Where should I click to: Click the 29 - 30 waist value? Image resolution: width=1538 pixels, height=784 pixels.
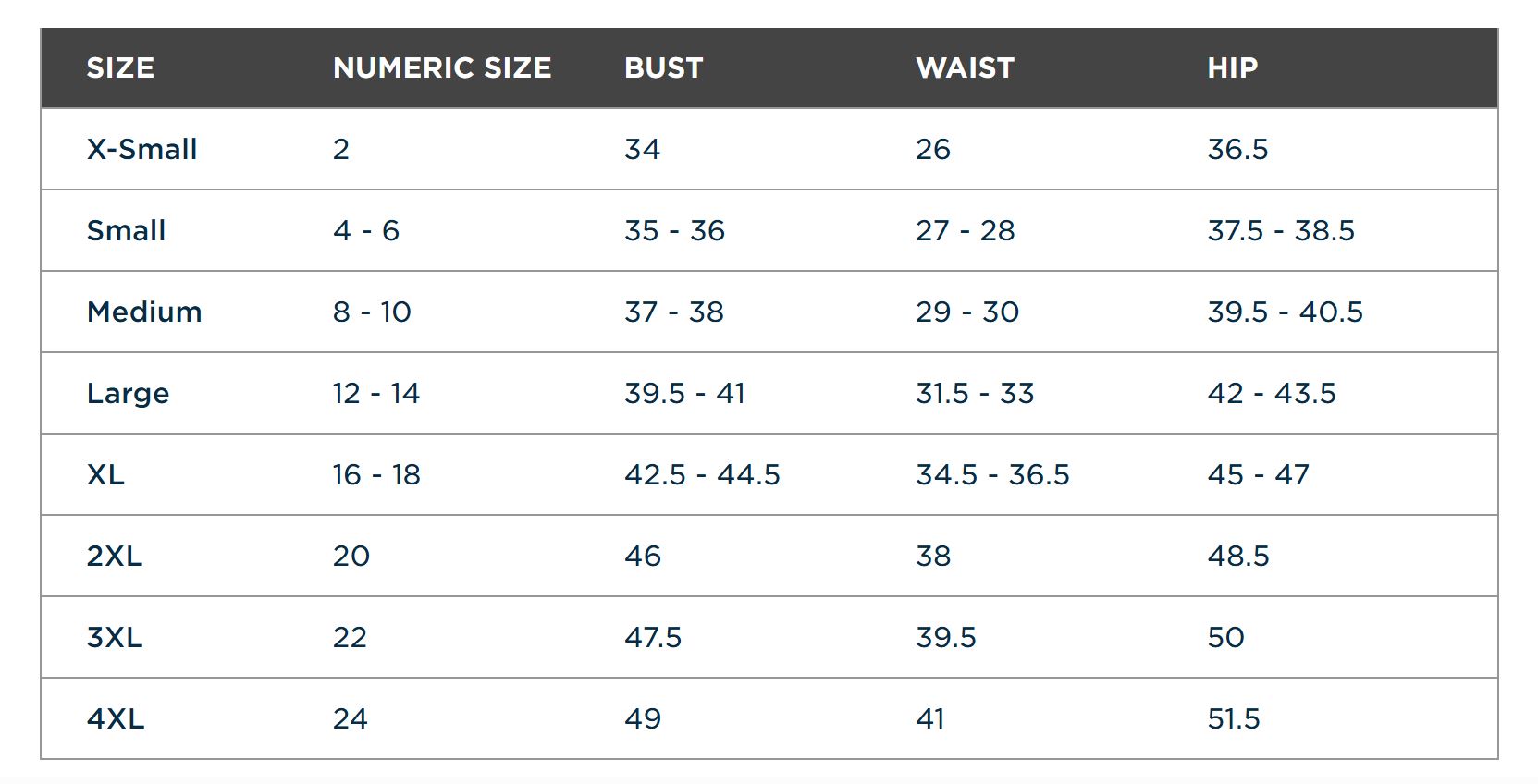coord(967,312)
